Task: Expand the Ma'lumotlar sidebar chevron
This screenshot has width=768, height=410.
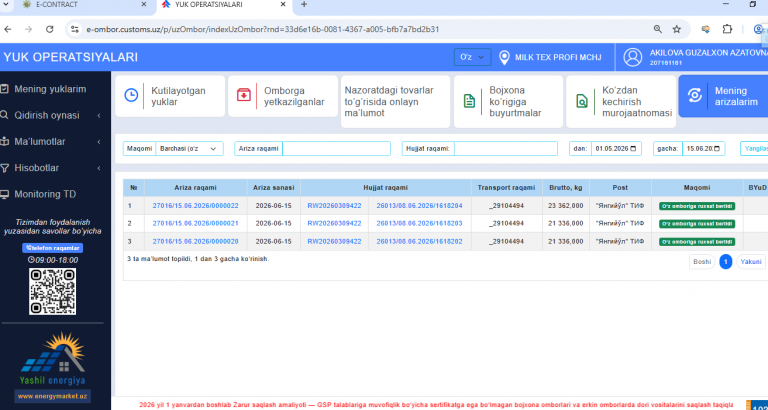Action: tap(99, 142)
